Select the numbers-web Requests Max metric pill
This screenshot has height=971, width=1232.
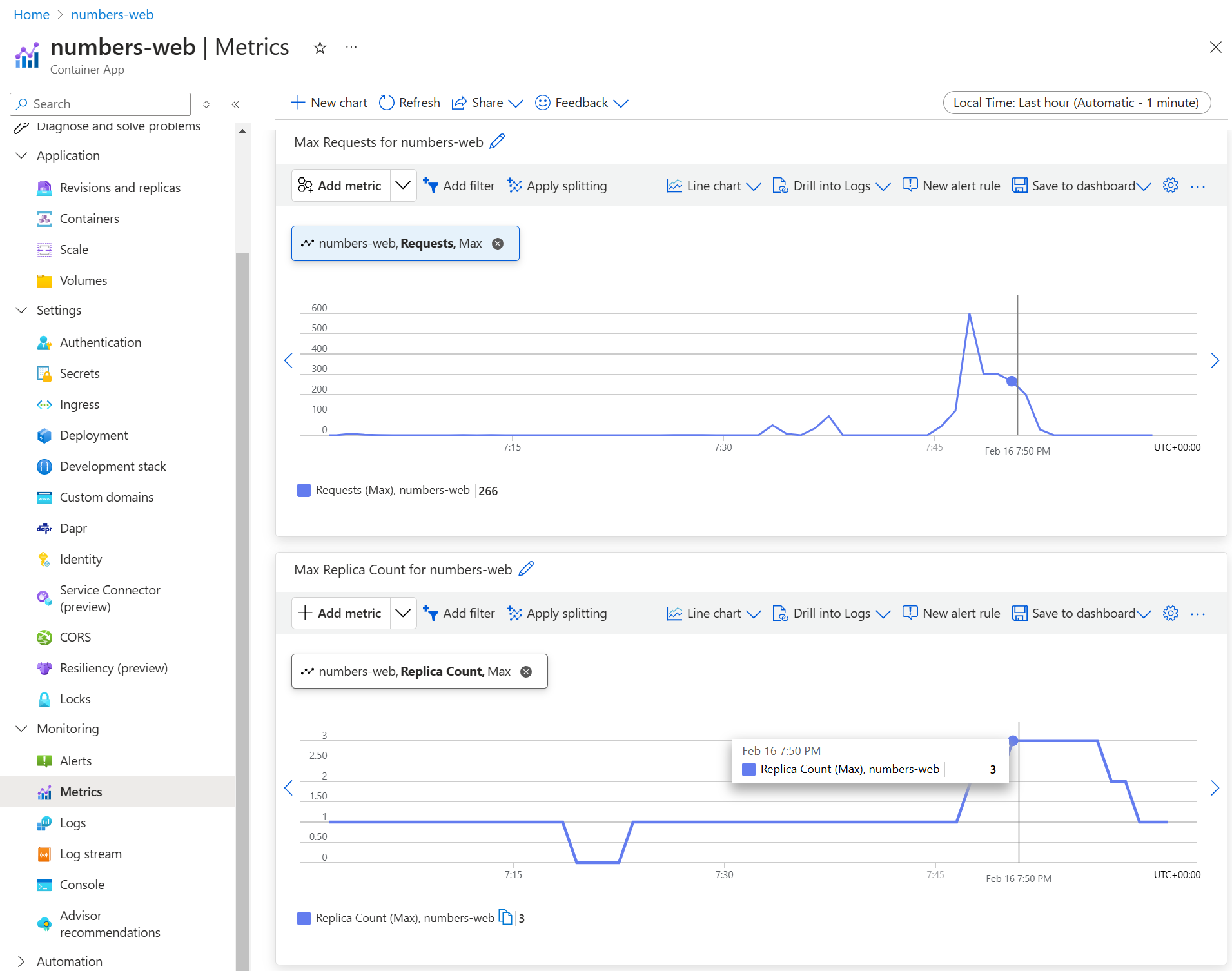coord(406,243)
